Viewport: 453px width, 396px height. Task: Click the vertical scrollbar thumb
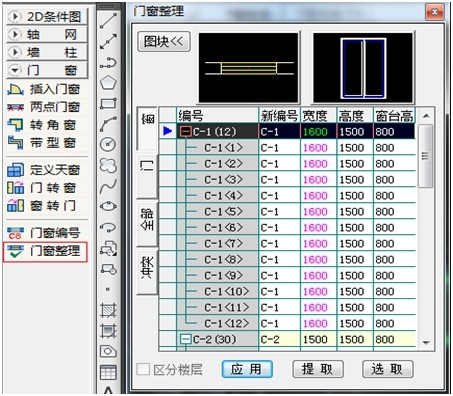[425, 156]
